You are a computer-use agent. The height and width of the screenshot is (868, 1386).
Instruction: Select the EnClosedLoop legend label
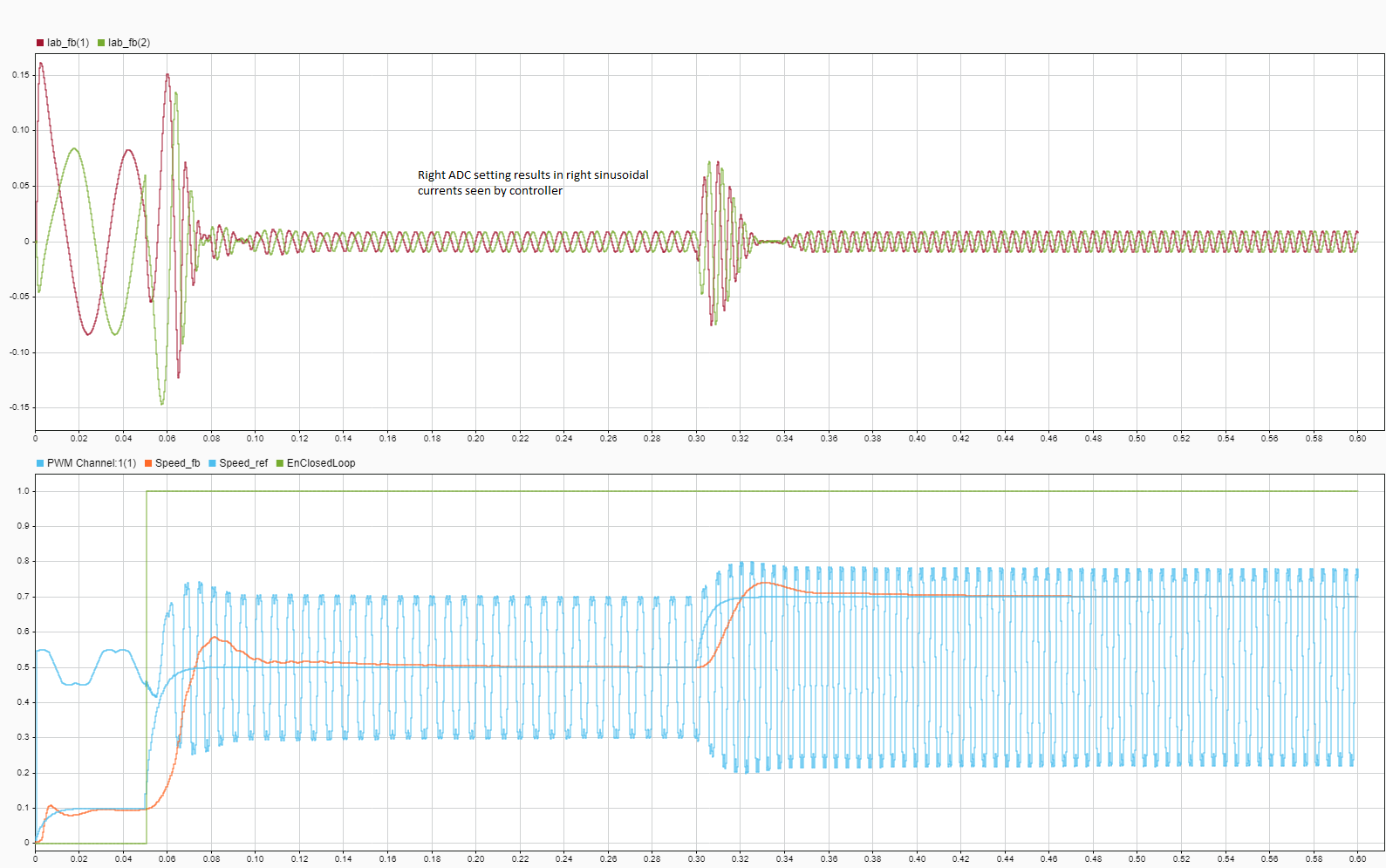(x=321, y=463)
